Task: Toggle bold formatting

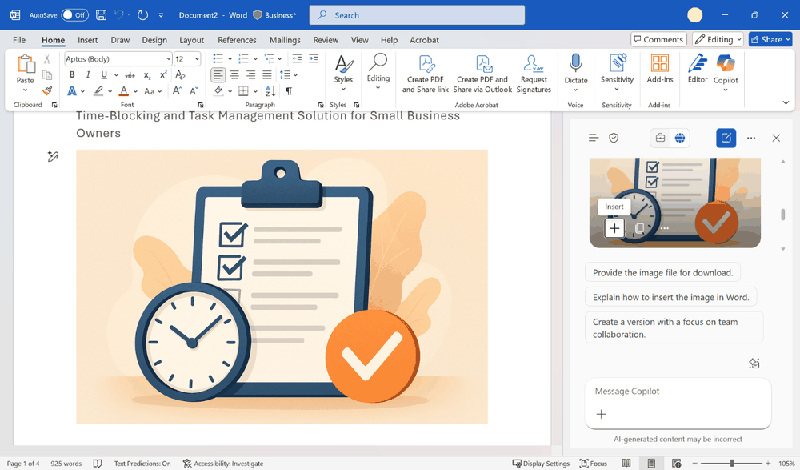Action: coord(71,75)
